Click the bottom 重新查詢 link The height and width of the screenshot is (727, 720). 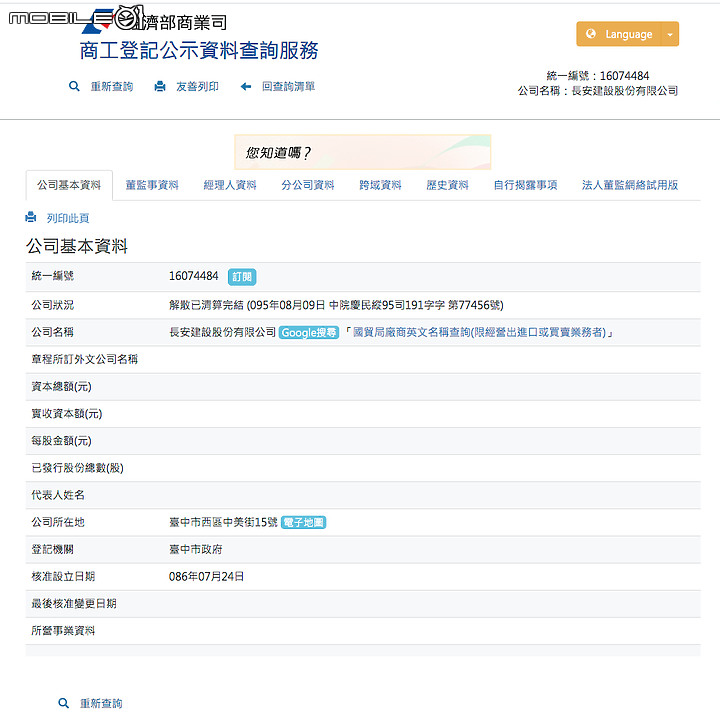101,703
